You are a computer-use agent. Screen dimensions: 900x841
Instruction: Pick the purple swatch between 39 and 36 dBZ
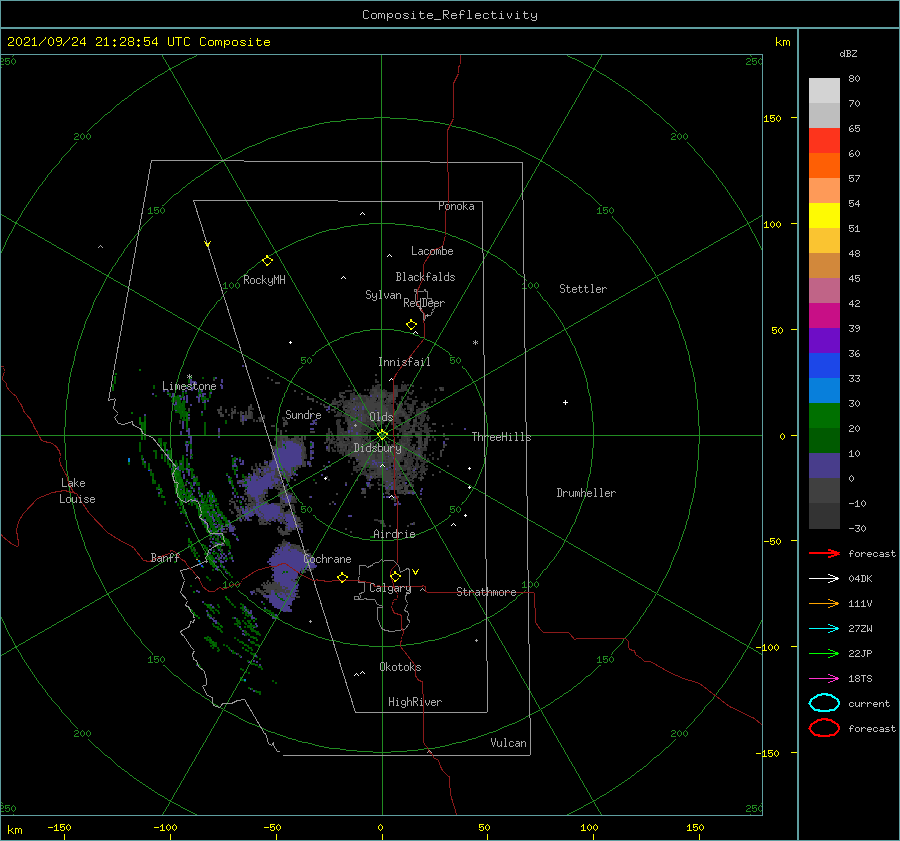point(824,340)
